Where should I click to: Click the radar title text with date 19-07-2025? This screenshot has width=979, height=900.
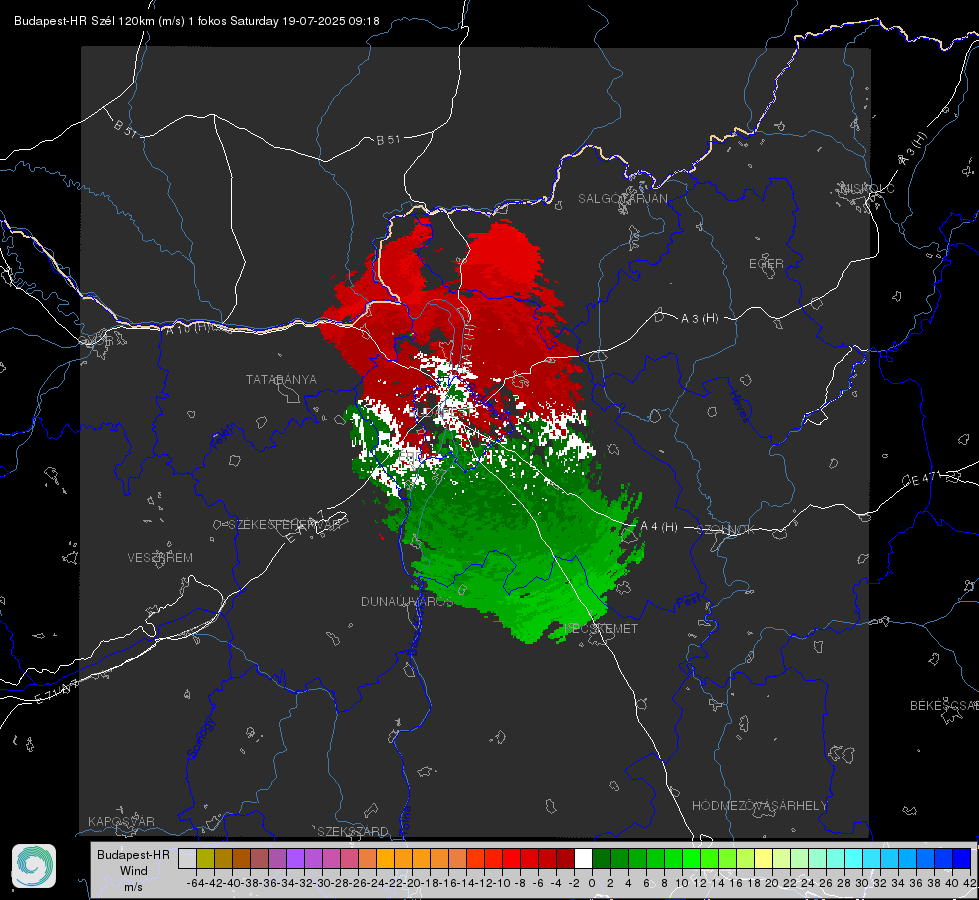[197, 21]
